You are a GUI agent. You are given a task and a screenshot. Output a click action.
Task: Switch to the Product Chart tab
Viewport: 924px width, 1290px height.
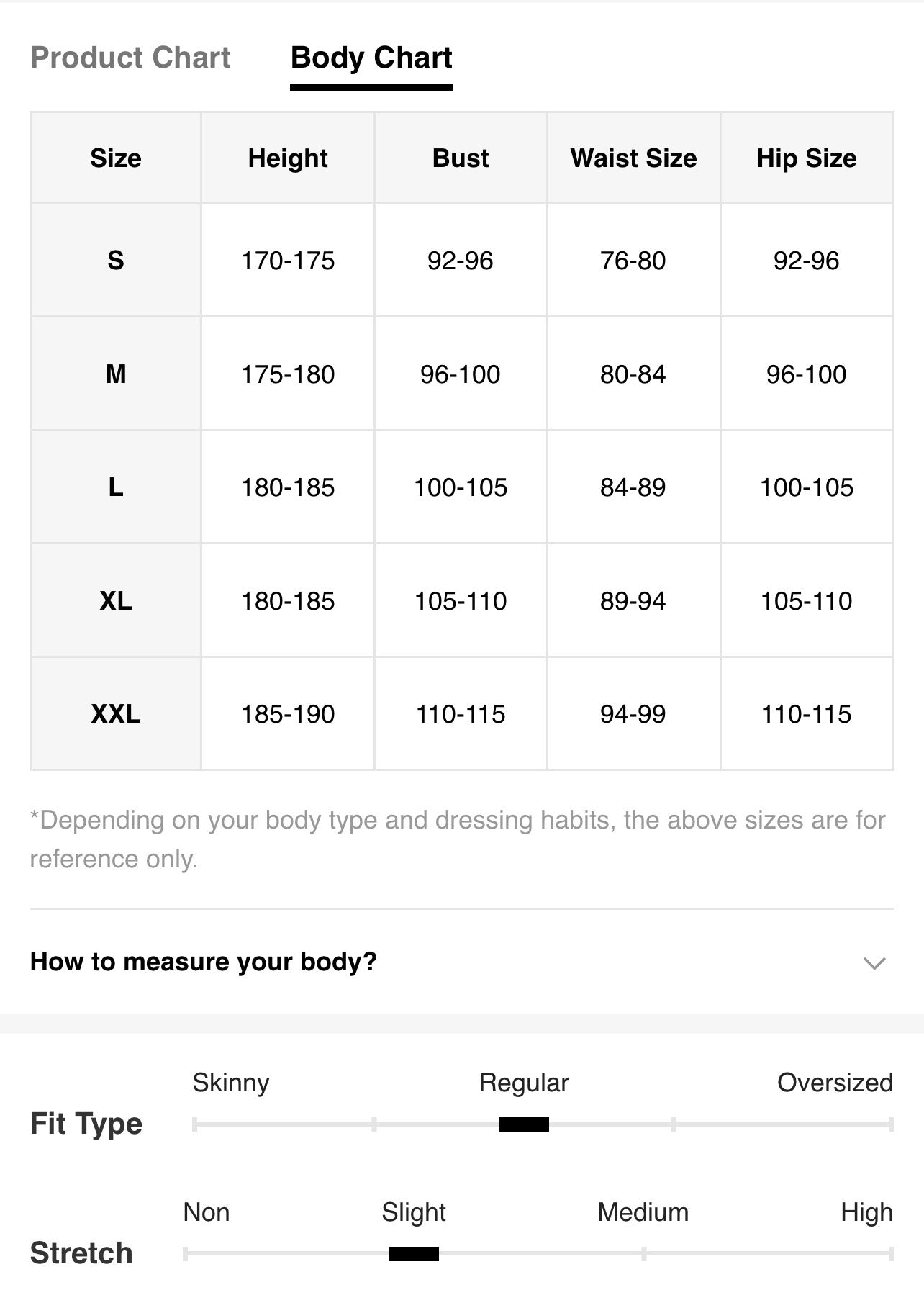130,58
